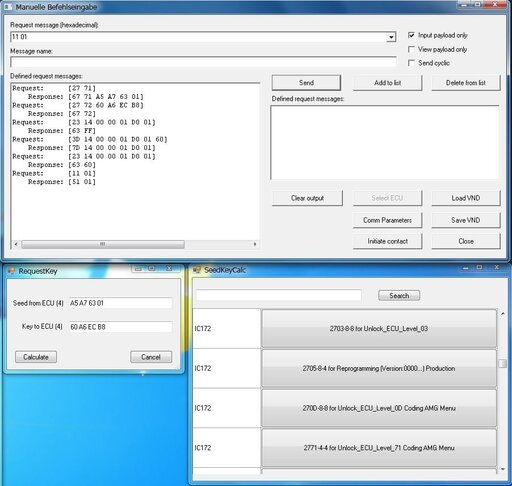Click the horizontal scrollbar left arrow in output
The image size is (512, 486).
tap(16, 244)
